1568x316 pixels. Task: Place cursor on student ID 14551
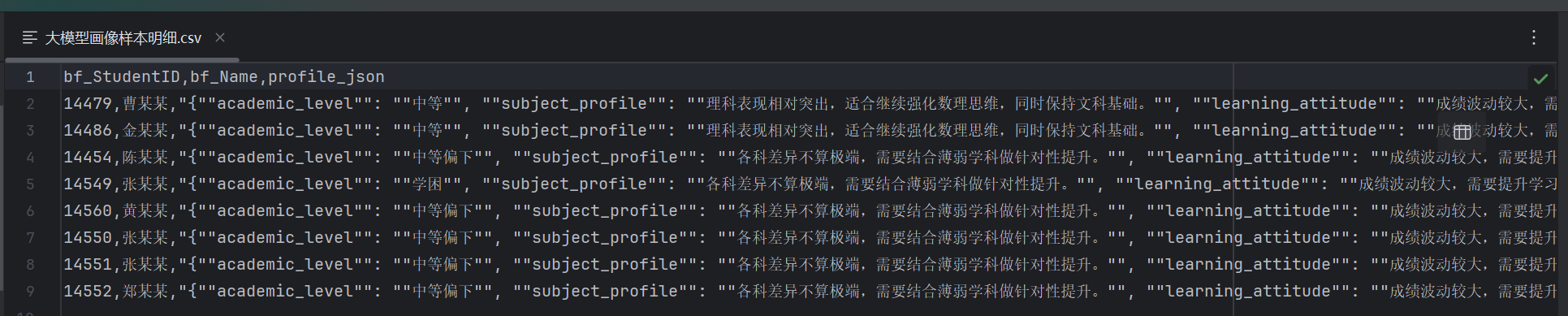[88, 264]
